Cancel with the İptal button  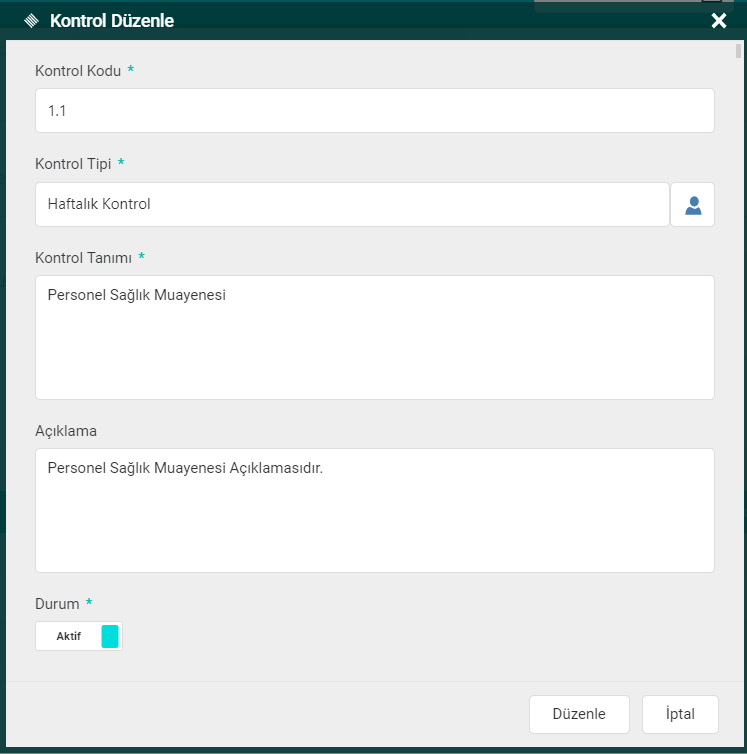pyautogui.click(x=680, y=714)
